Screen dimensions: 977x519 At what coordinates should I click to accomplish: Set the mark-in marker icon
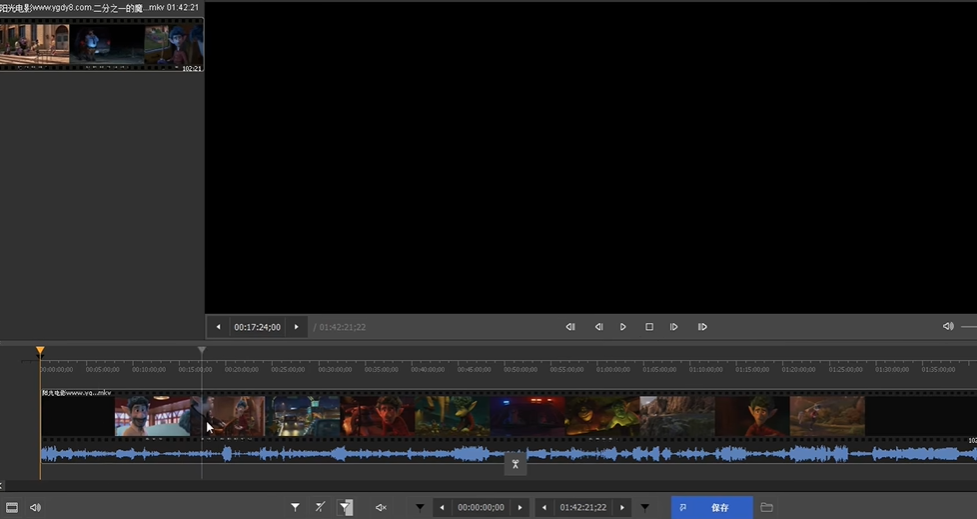[x=295, y=507]
